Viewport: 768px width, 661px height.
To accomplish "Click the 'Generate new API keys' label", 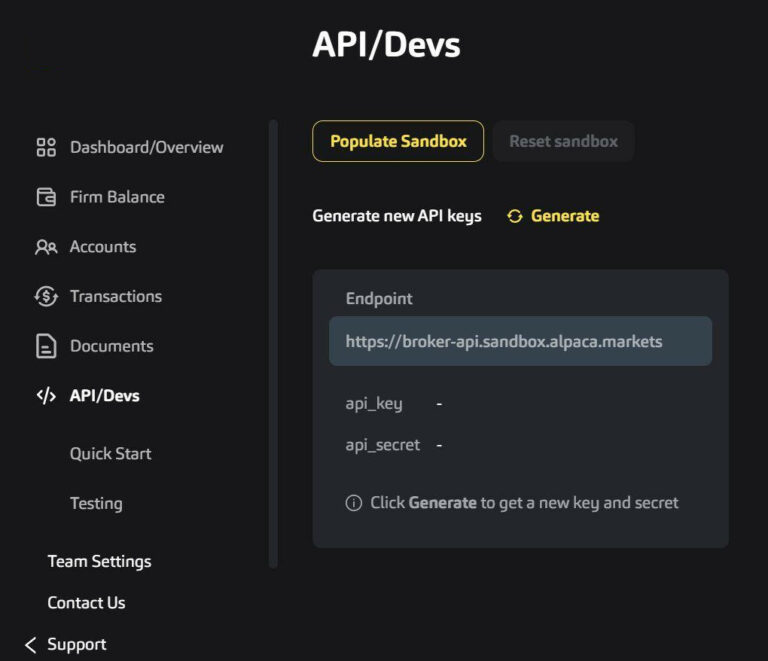I will (397, 216).
